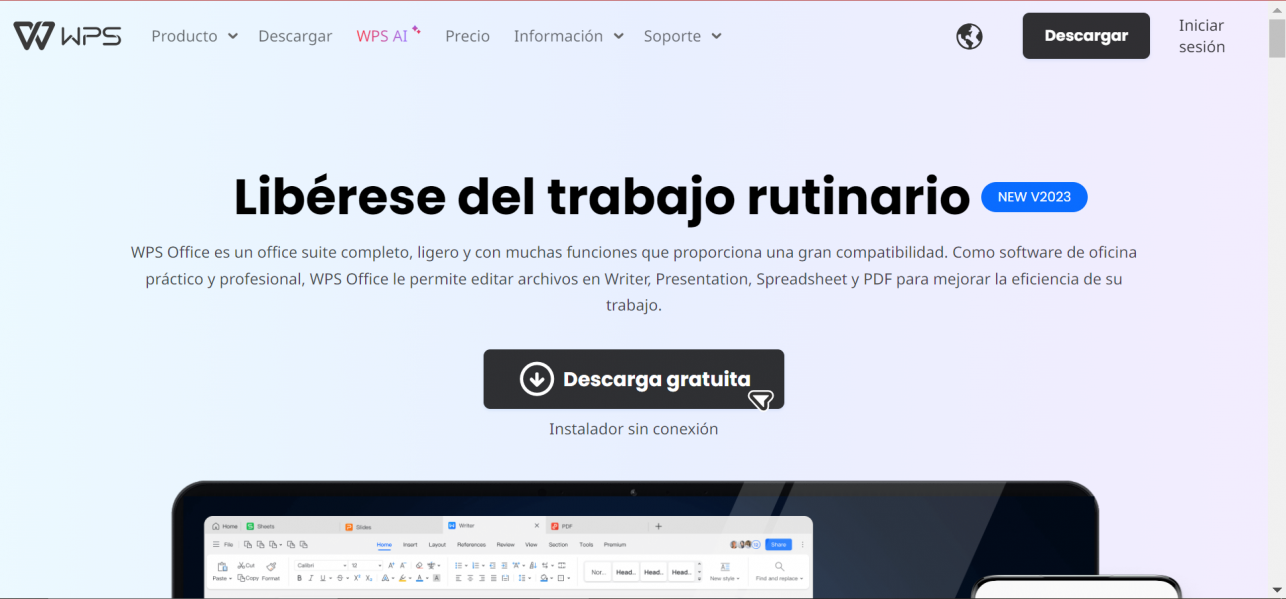
Task: Click the Bold formatting icon
Action: click(x=298, y=577)
